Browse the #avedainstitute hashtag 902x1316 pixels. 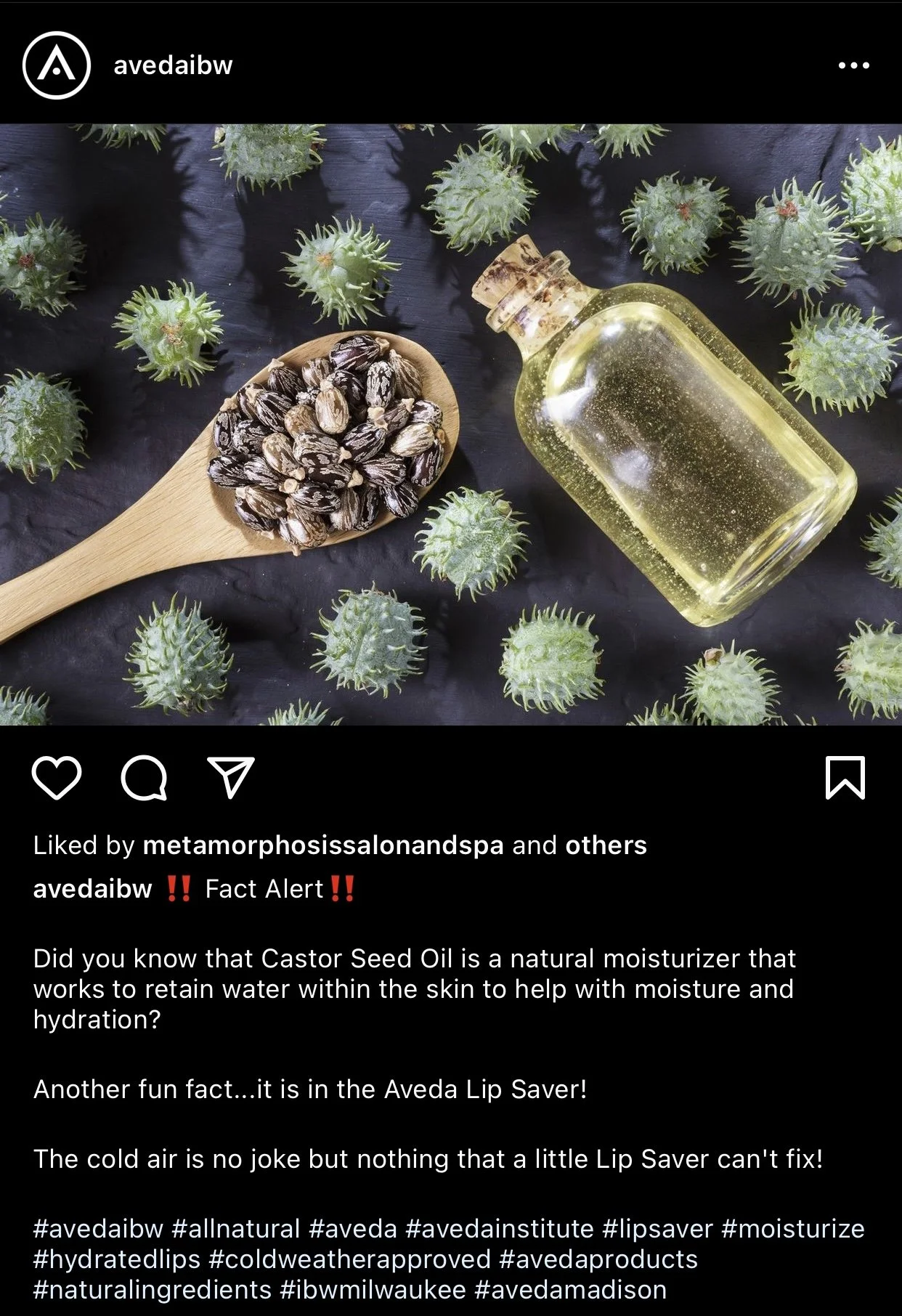point(500,1229)
